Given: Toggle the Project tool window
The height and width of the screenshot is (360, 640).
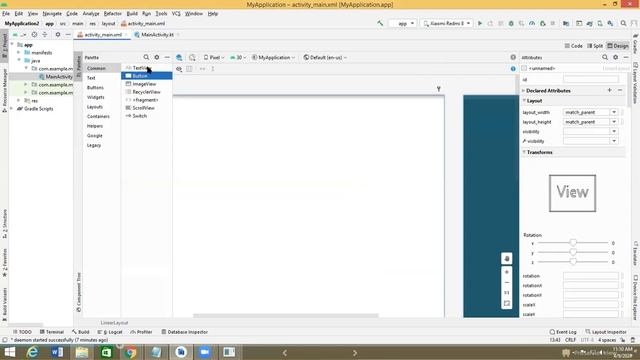Looking at the screenshot, I should coord(4,45).
